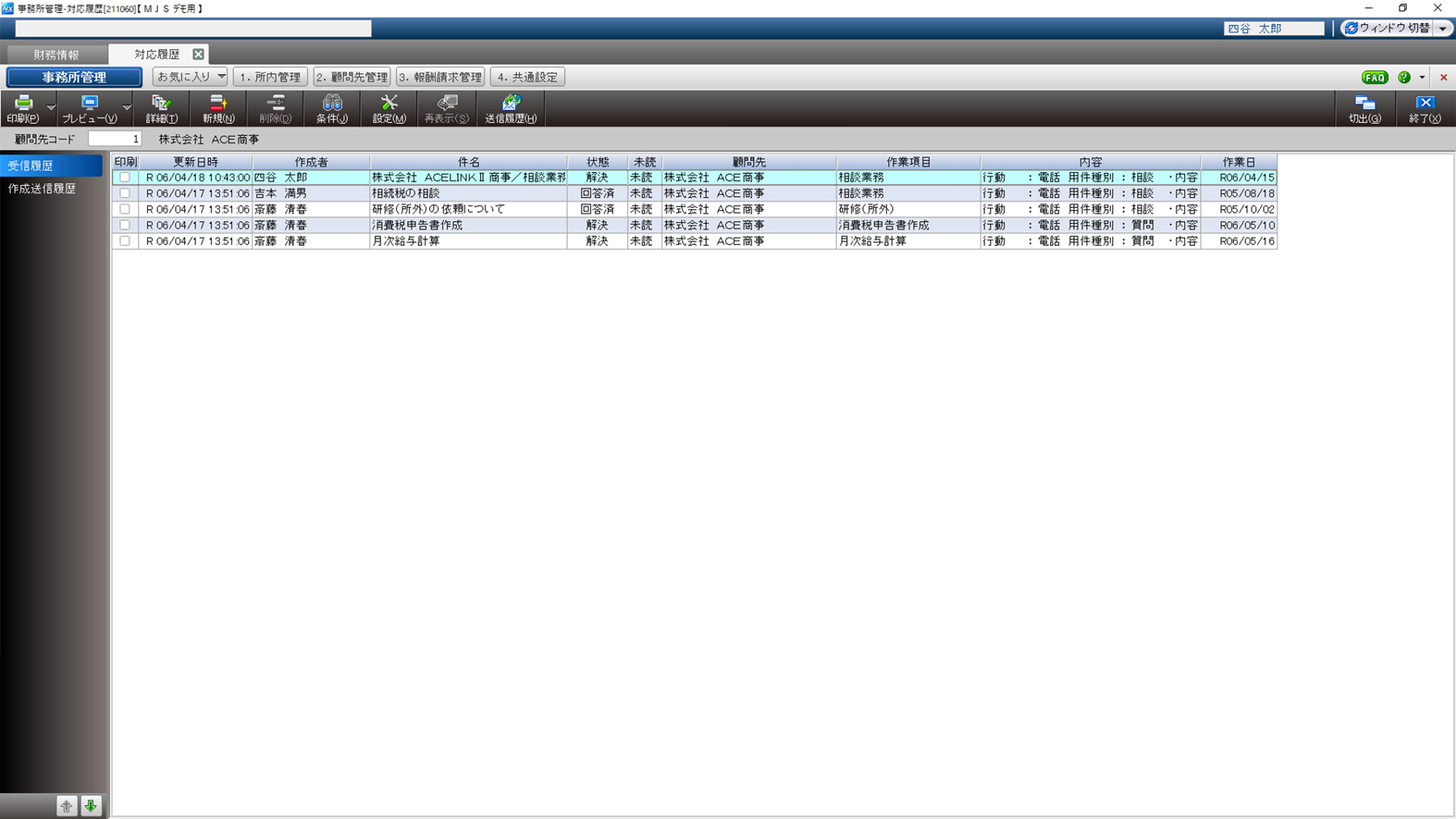Click the work date R05/08/18 cell

pos(1239,193)
